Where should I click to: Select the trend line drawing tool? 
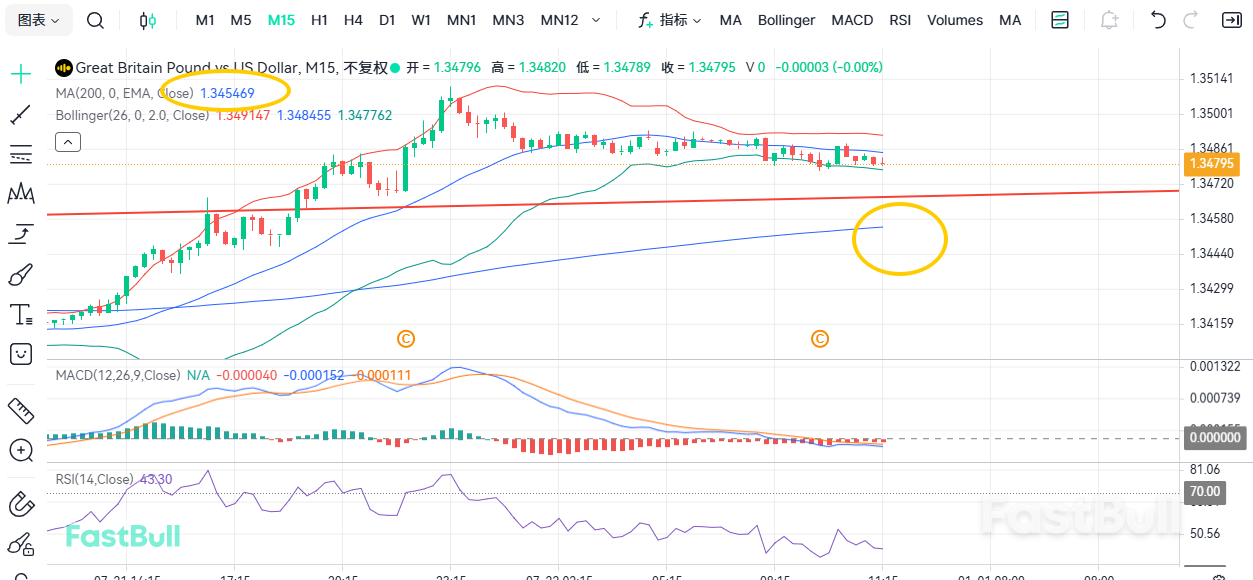(21, 116)
